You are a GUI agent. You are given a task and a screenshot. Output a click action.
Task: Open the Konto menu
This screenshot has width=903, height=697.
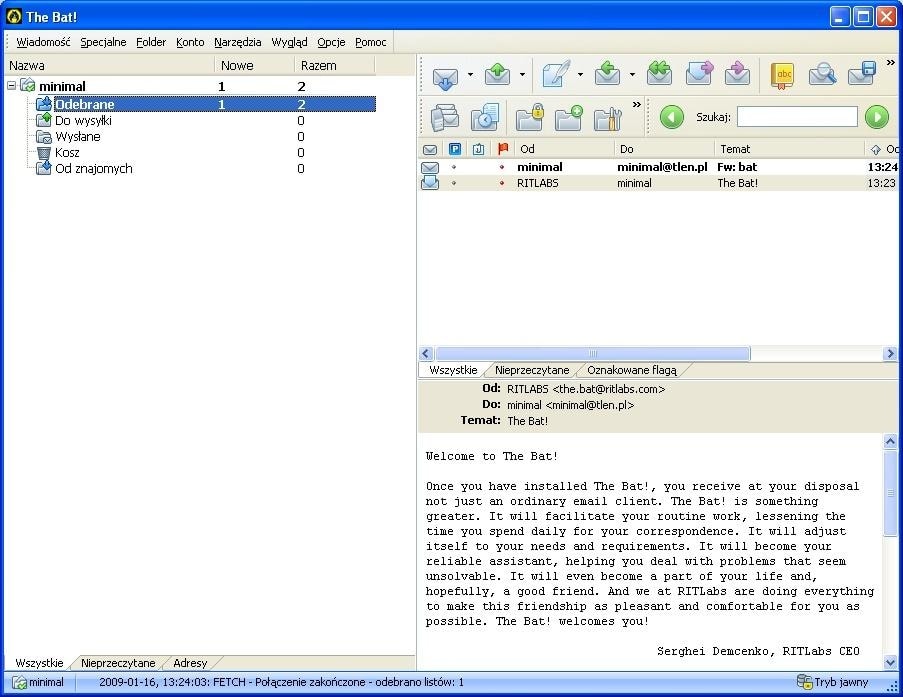pos(190,42)
